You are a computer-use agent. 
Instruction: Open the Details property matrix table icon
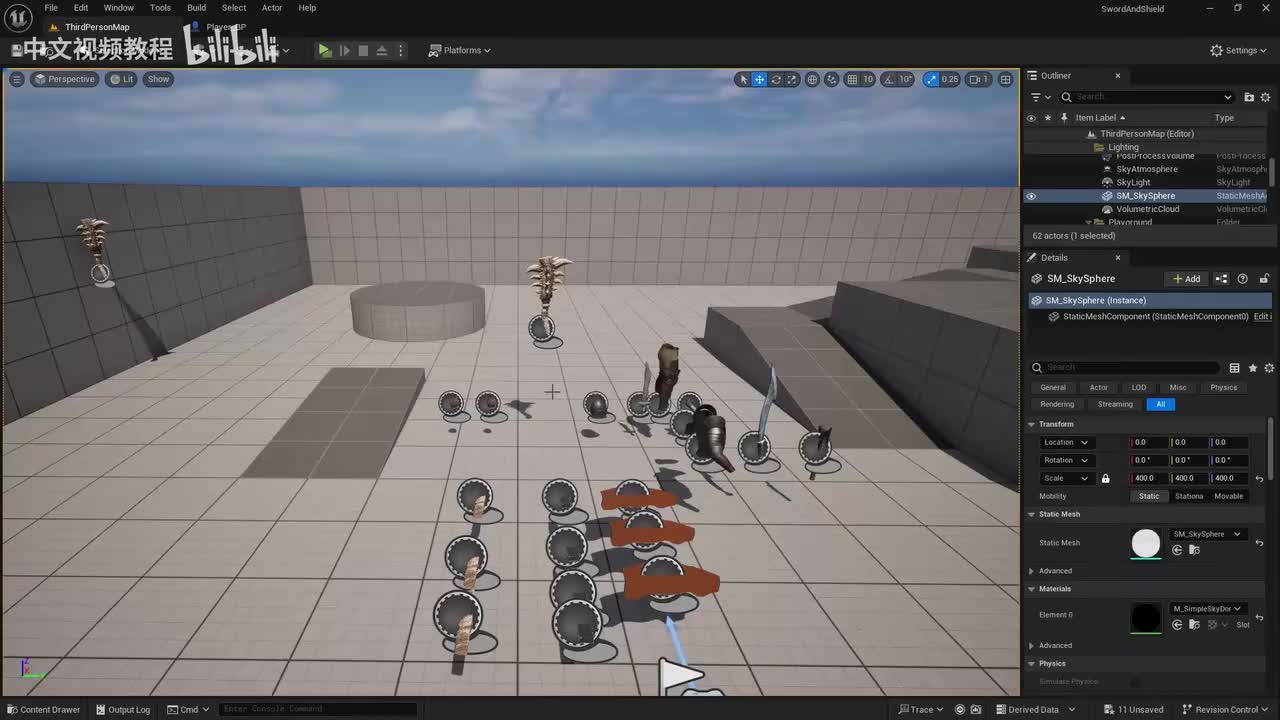click(x=1234, y=368)
